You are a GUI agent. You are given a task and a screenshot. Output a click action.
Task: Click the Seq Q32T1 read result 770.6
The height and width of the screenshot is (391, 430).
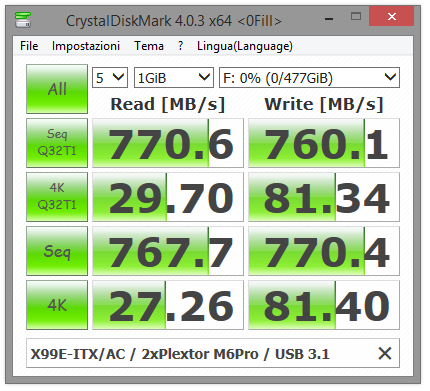168,143
